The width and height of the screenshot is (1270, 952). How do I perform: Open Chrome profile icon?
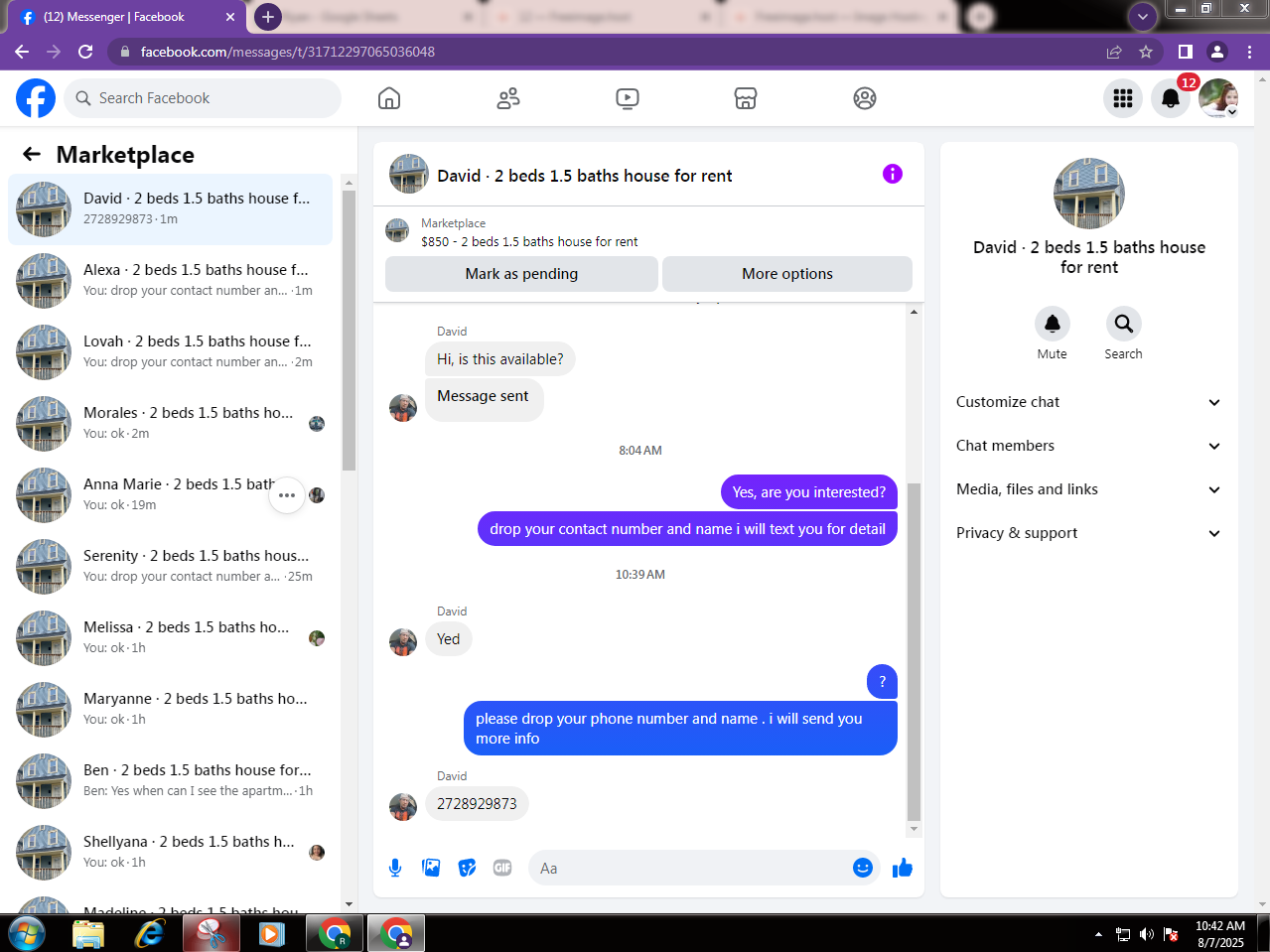pos(1217,52)
